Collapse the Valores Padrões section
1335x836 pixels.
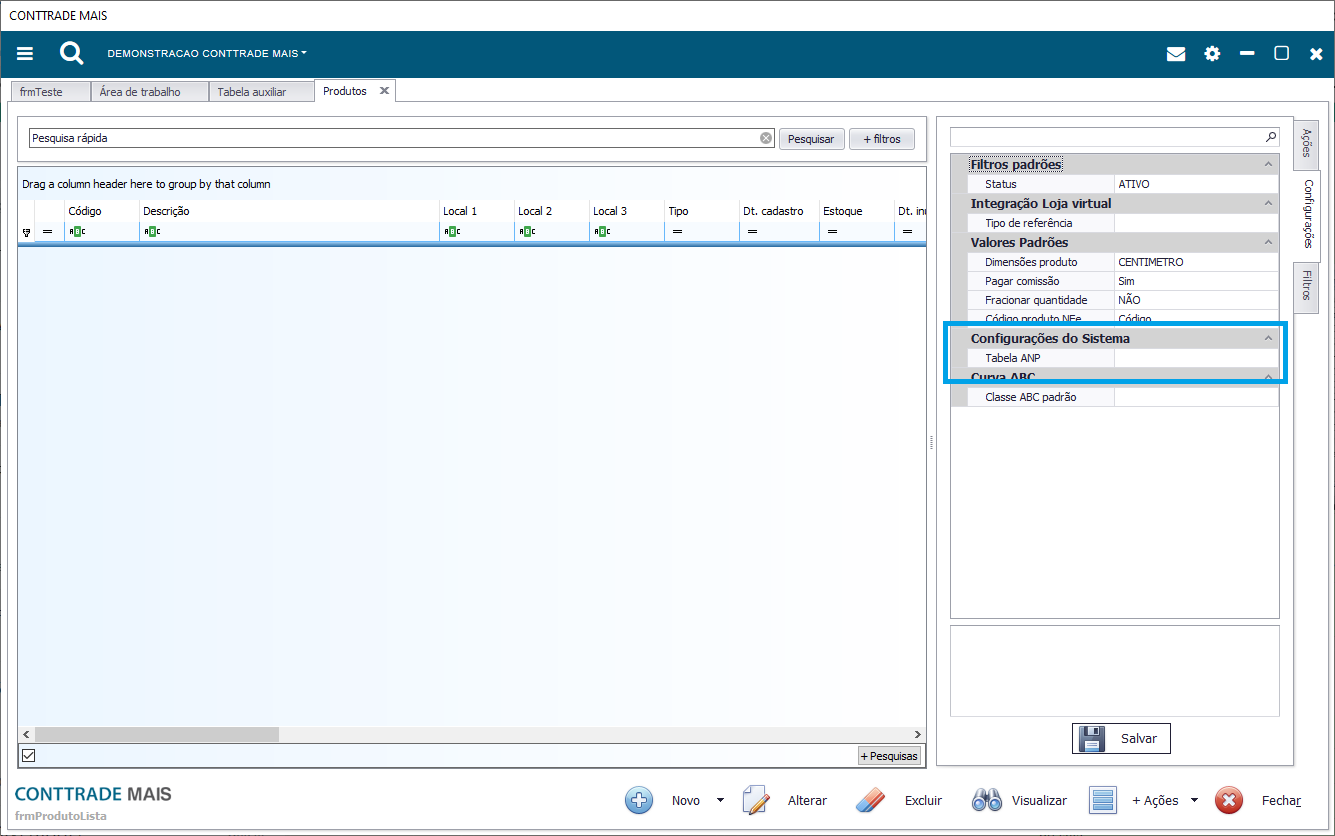(x=1268, y=243)
